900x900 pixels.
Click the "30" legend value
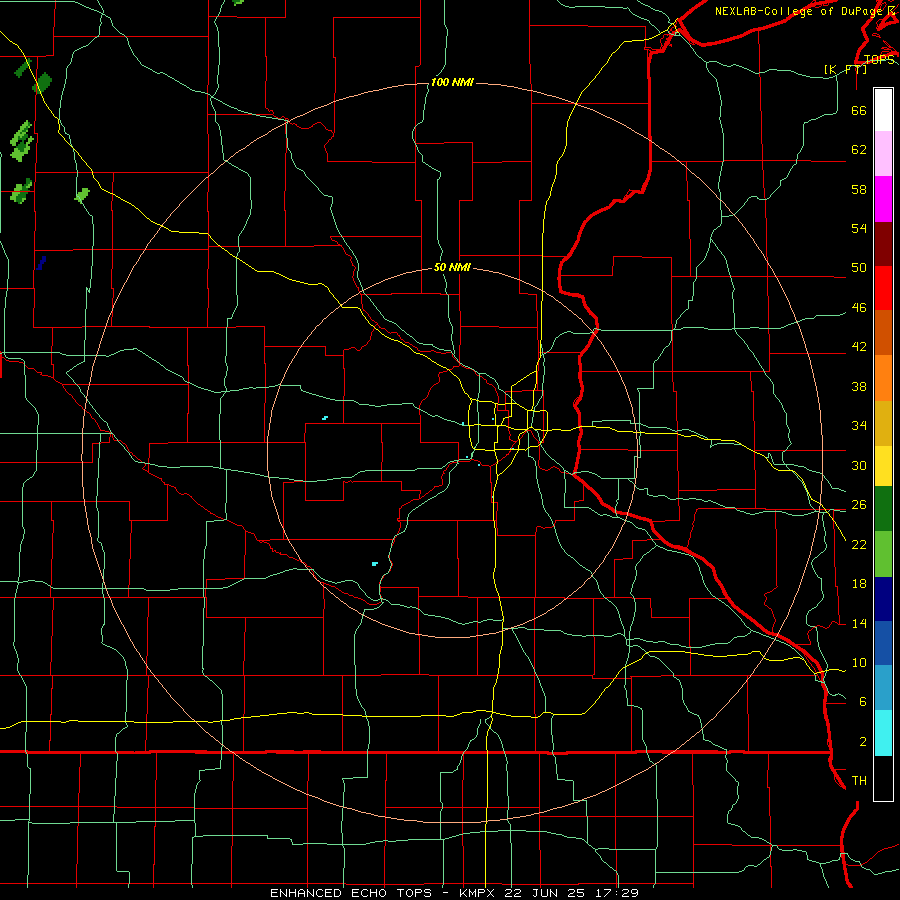tap(859, 465)
